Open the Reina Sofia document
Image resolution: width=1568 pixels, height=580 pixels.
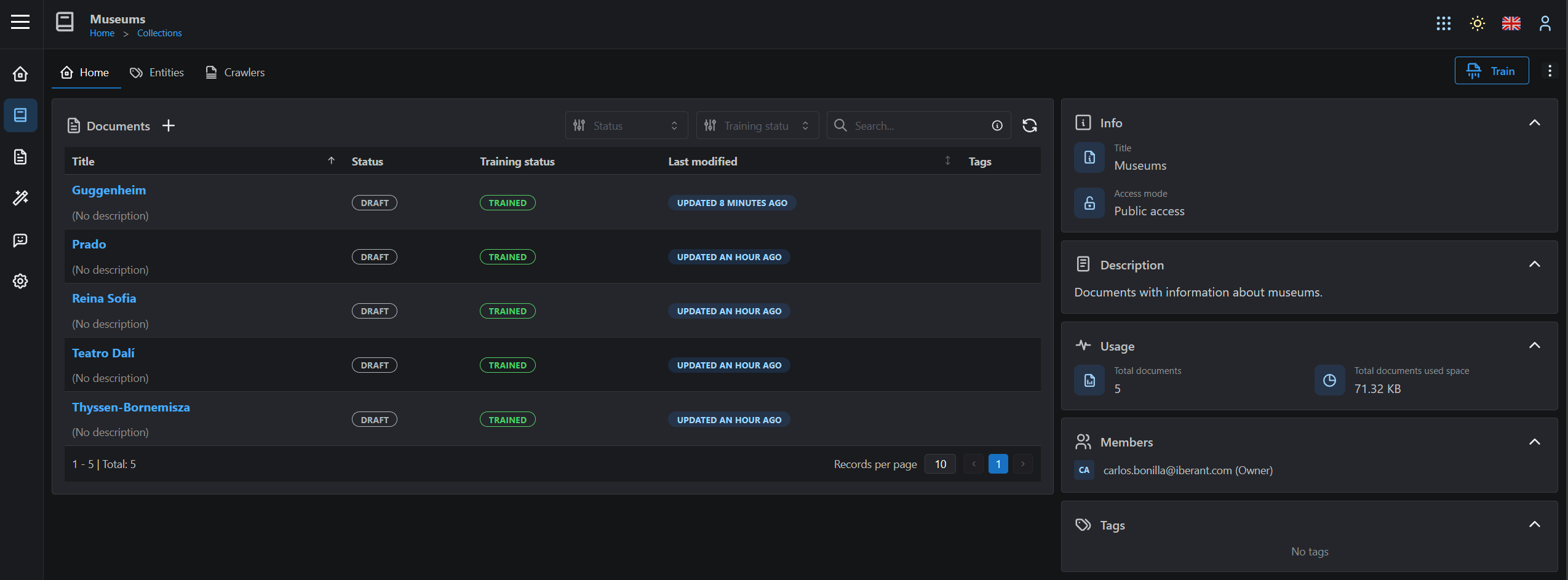(x=104, y=298)
